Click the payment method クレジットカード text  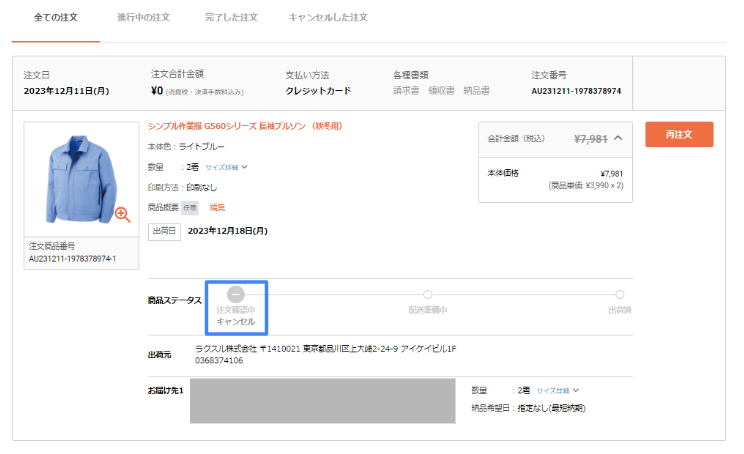point(318,91)
